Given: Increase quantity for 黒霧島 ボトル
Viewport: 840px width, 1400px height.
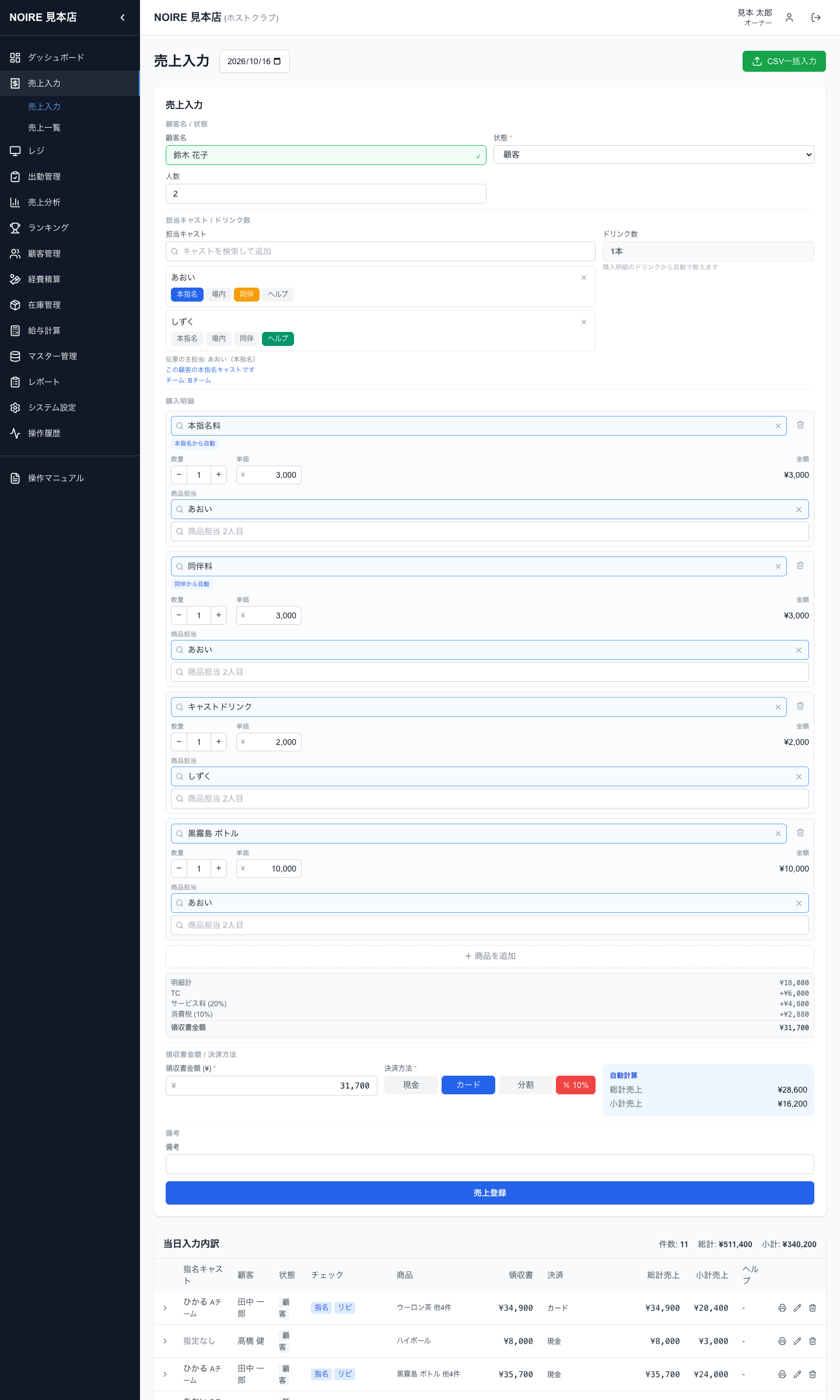Looking at the screenshot, I should (219, 869).
